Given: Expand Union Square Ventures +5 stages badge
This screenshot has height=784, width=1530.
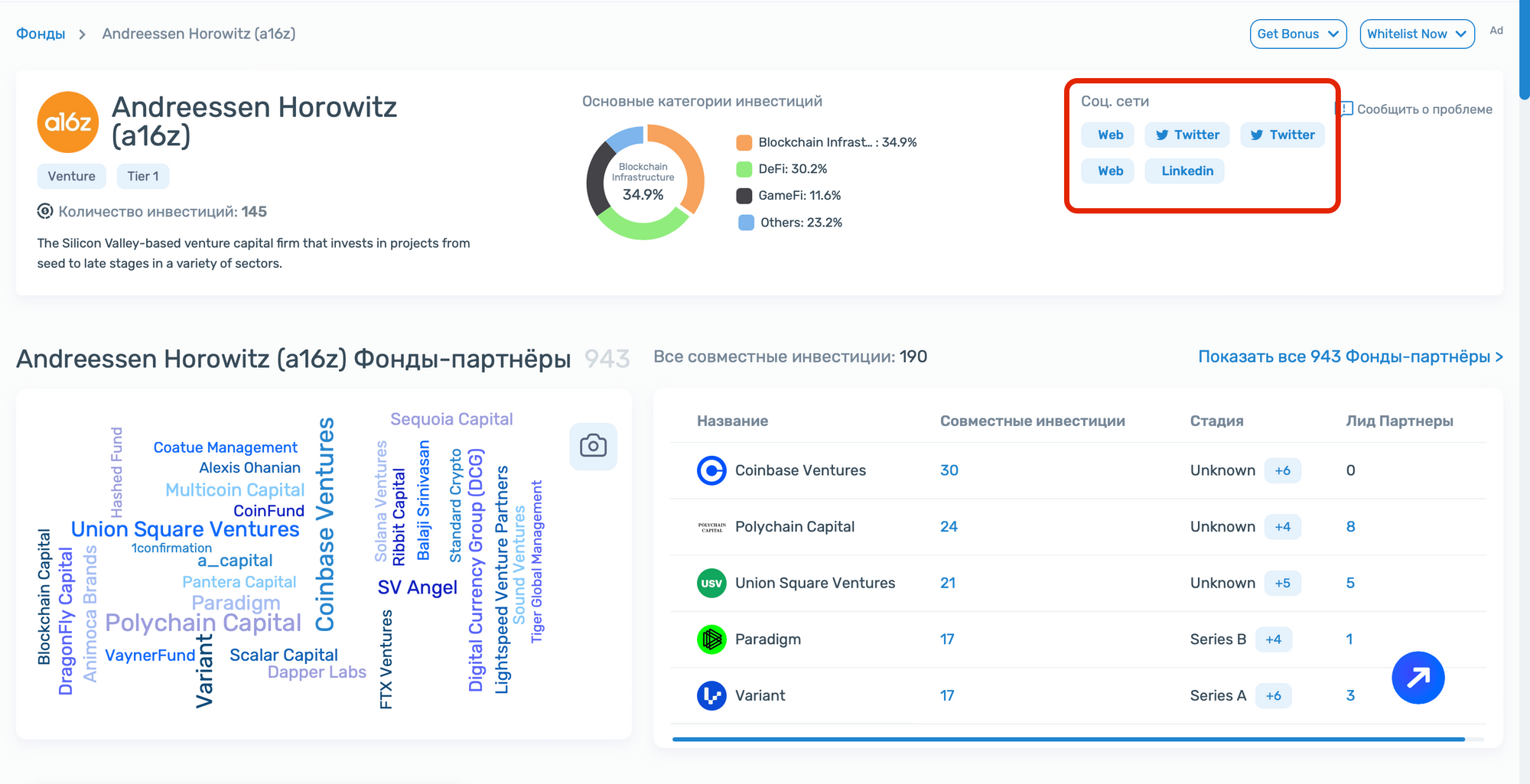Looking at the screenshot, I should click(x=1282, y=583).
